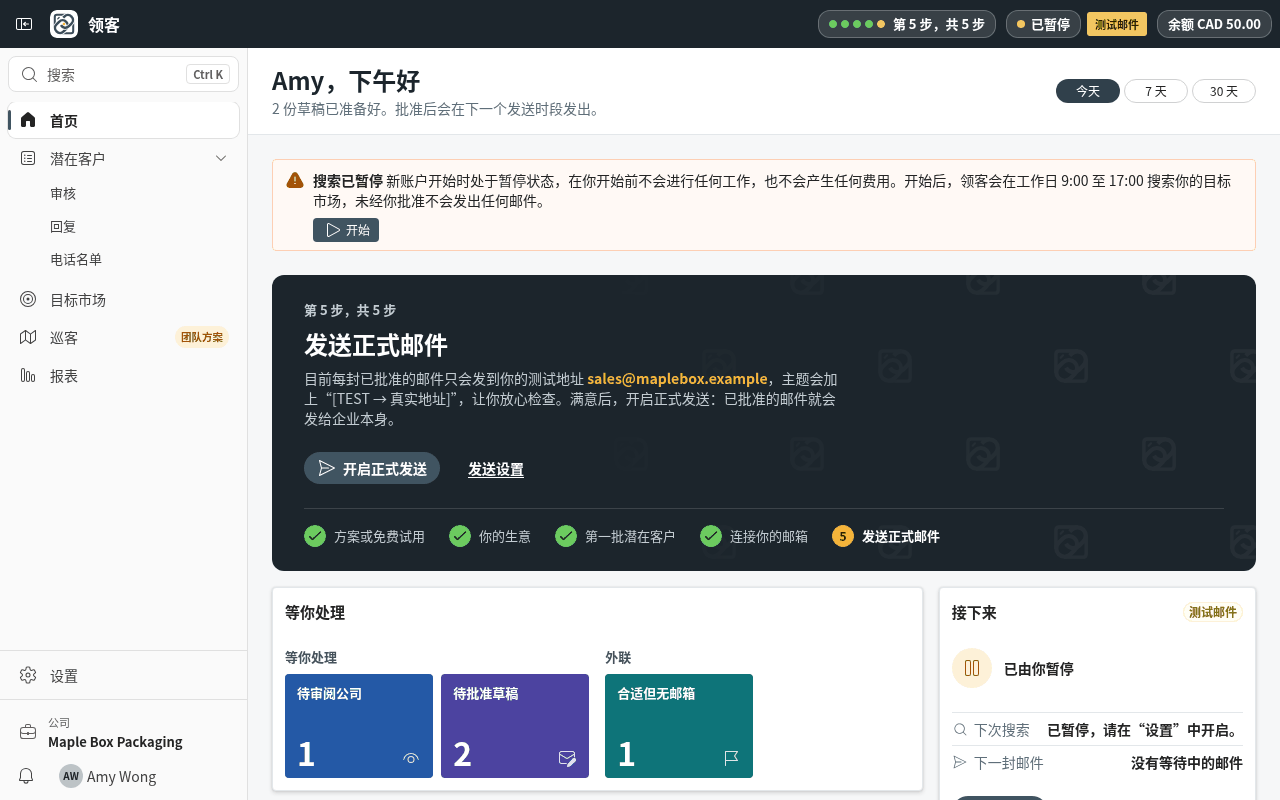This screenshot has height=800, width=1280.
Task: Click the AW user avatar
Action: tap(71, 776)
